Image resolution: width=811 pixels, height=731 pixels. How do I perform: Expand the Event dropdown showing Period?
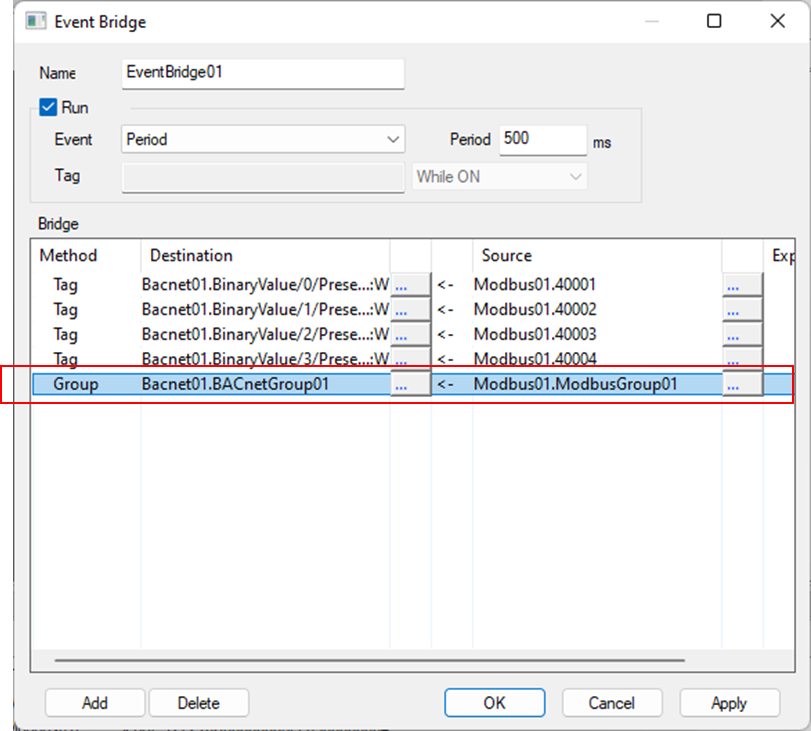263,140
